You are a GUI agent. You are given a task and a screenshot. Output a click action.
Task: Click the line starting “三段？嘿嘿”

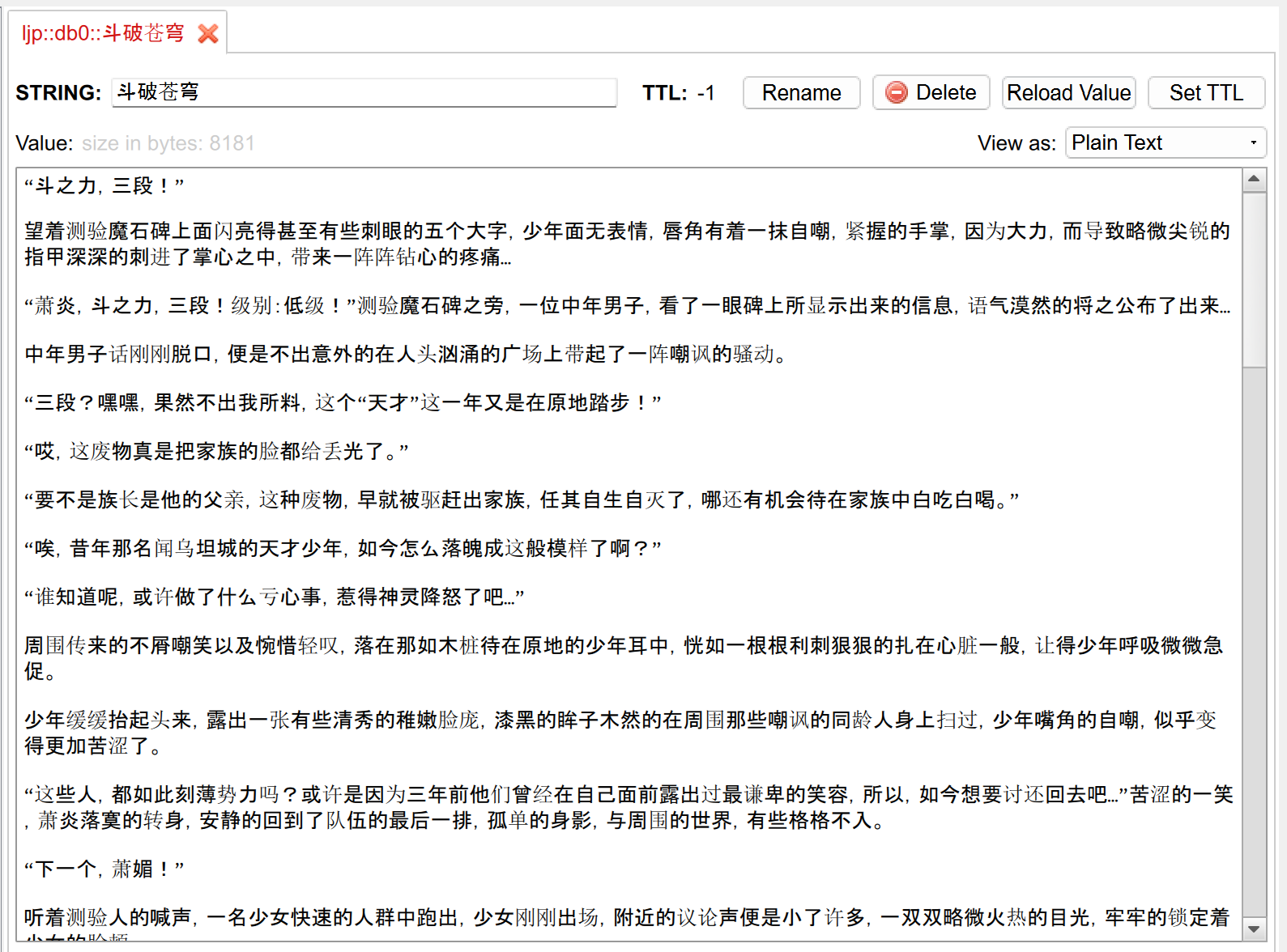point(343,403)
